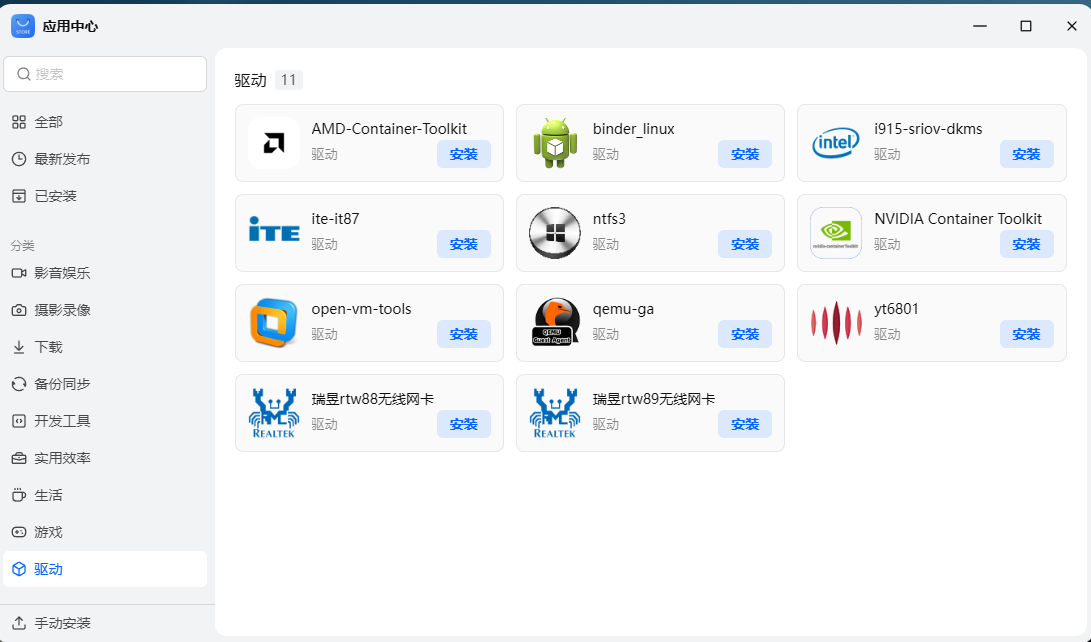
Task: Install ite-it87 via its 安装 button
Action: pos(463,244)
